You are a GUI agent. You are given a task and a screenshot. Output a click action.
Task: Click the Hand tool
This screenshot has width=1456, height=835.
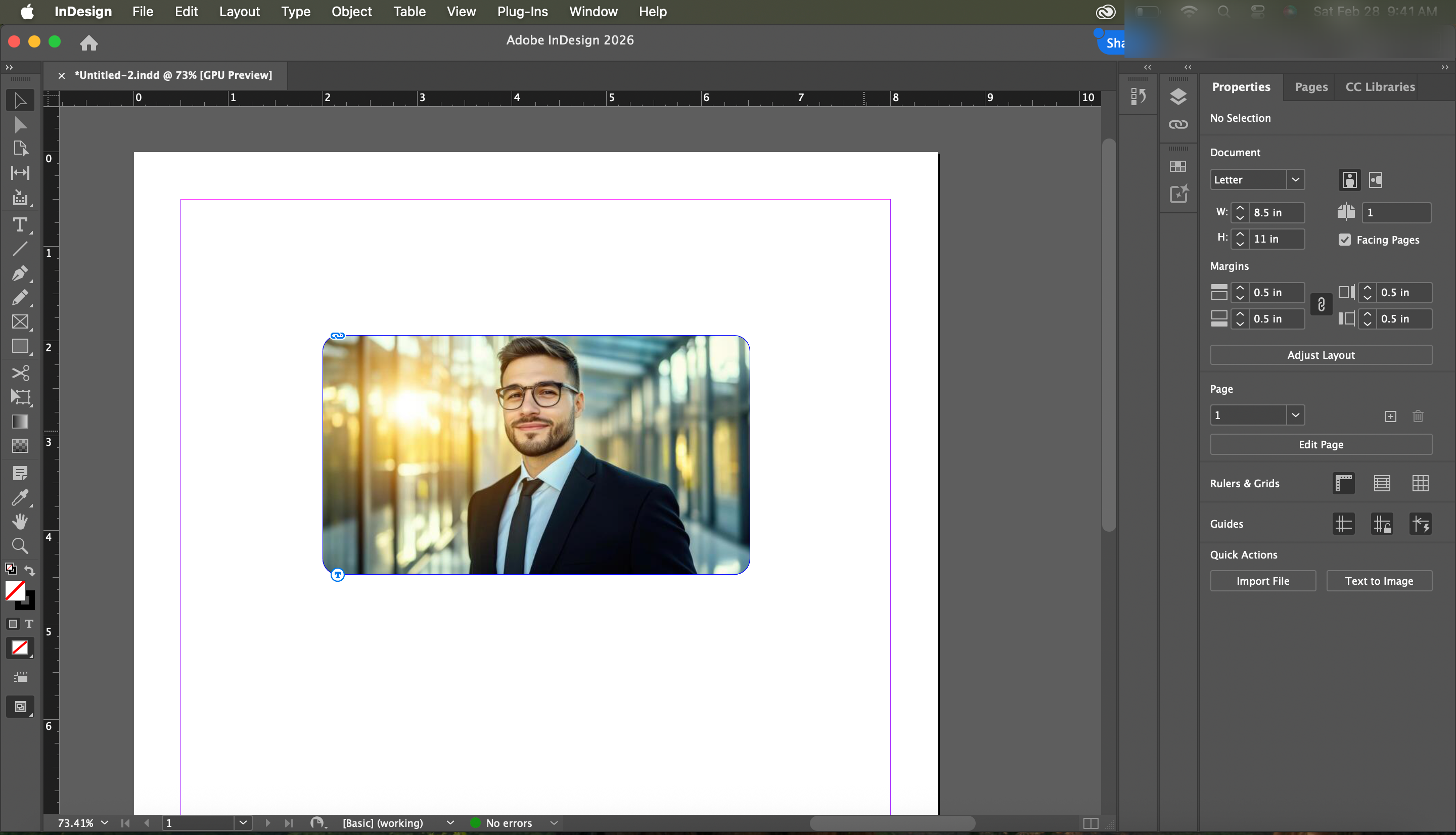click(x=20, y=521)
